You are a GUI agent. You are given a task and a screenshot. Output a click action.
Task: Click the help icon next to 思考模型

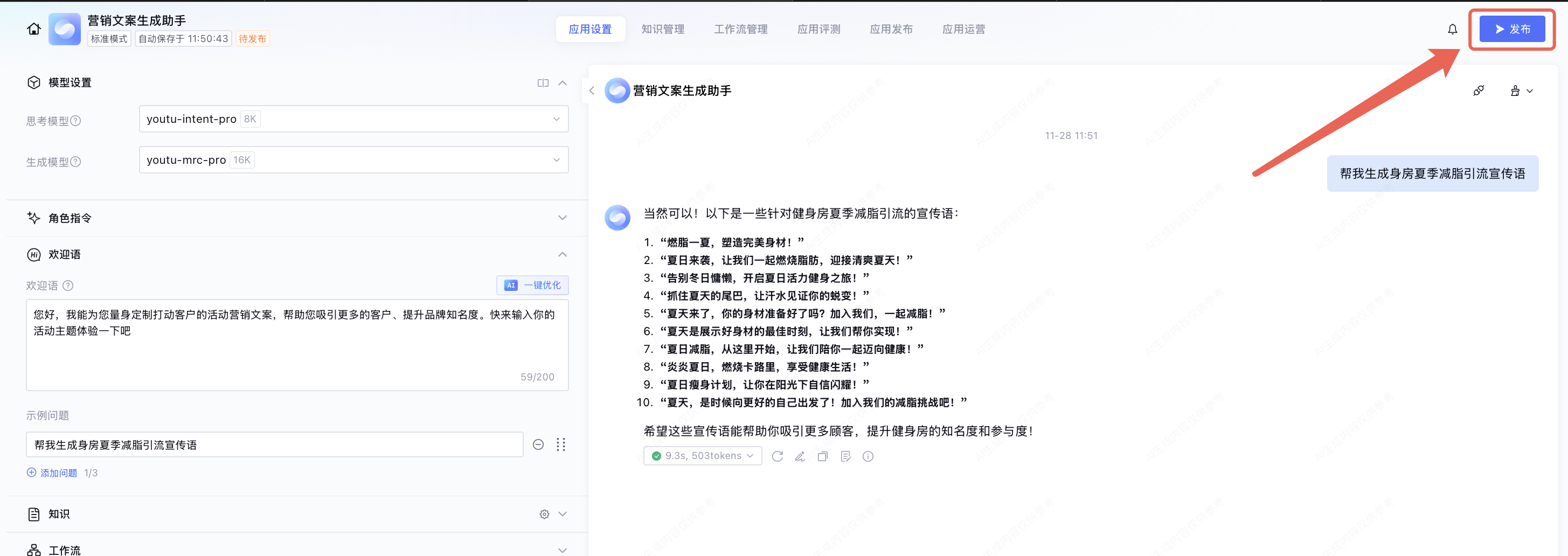[x=75, y=121]
